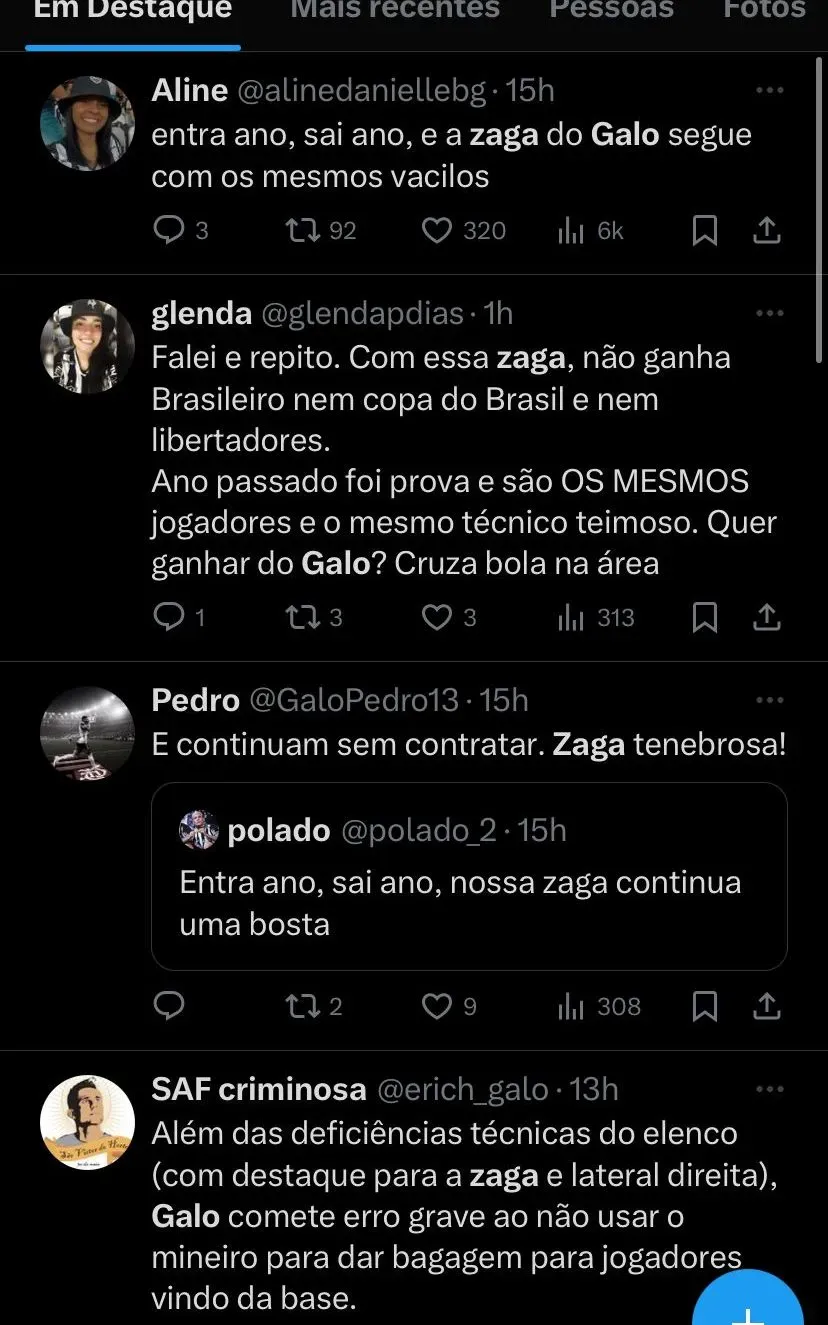Switch to the Pessoas tab
828x1325 pixels.
611,12
